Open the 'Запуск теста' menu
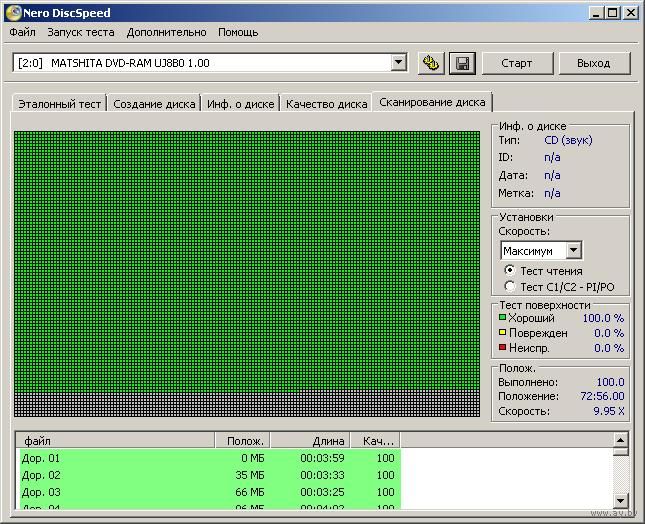The height and width of the screenshot is (524, 645). point(81,32)
